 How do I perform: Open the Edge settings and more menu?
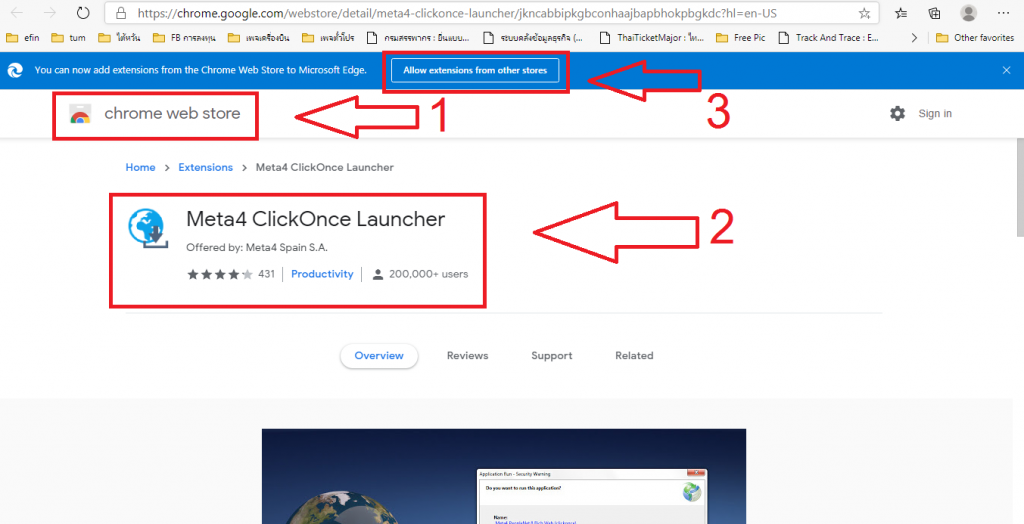point(1004,12)
